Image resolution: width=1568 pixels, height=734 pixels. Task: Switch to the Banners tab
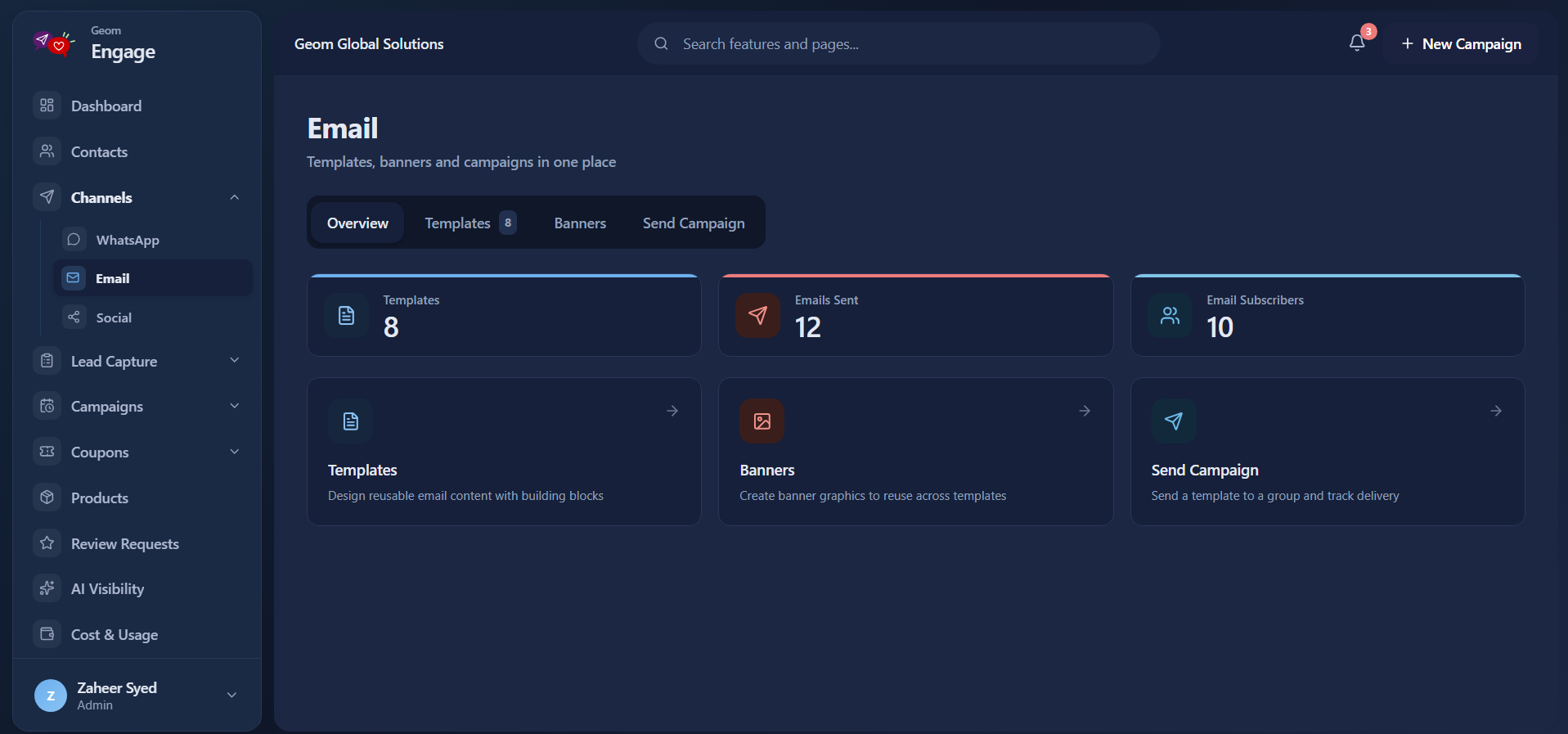pos(580,223)
